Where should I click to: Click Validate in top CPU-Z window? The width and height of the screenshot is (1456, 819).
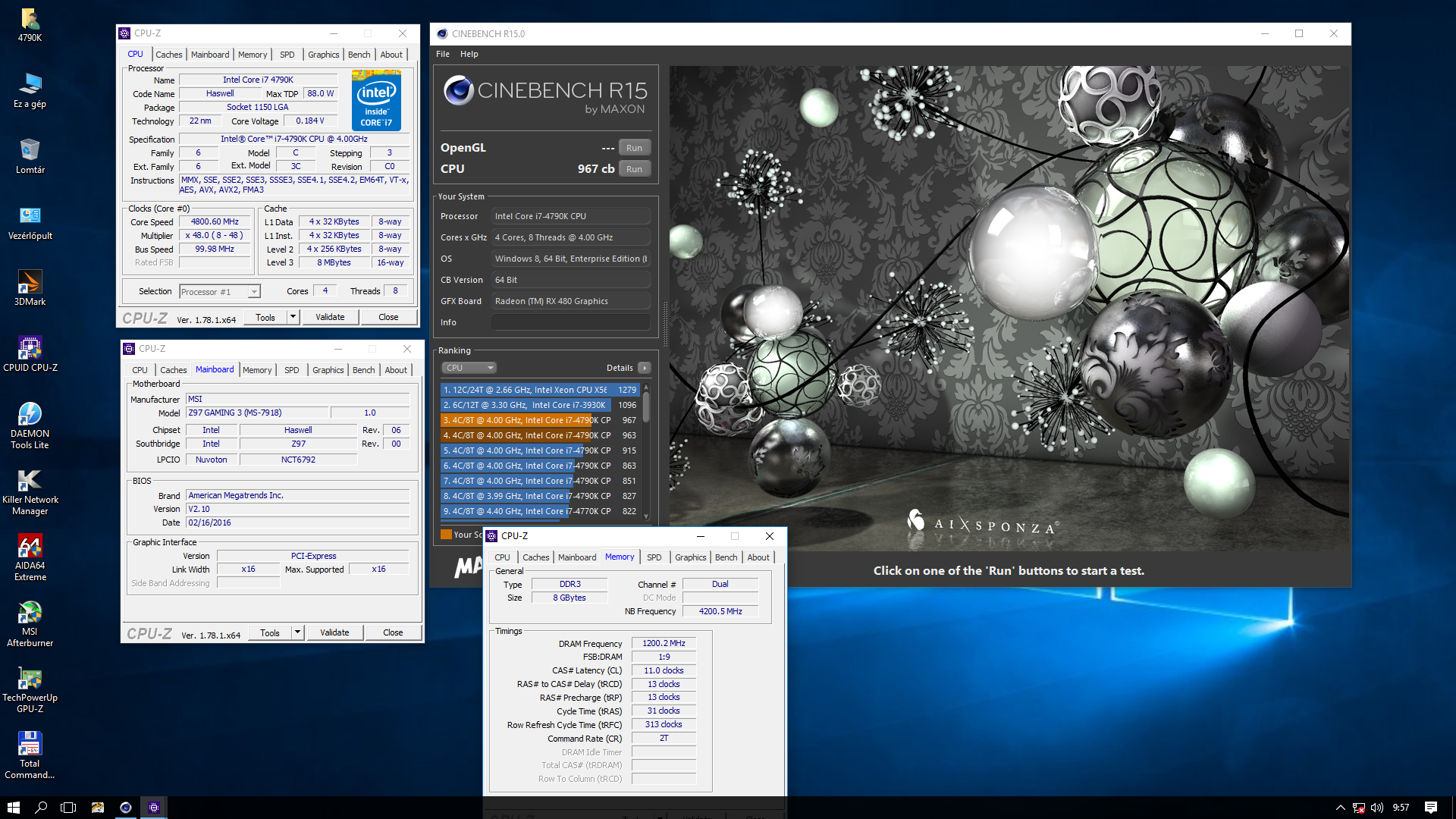tap(330, 317)
